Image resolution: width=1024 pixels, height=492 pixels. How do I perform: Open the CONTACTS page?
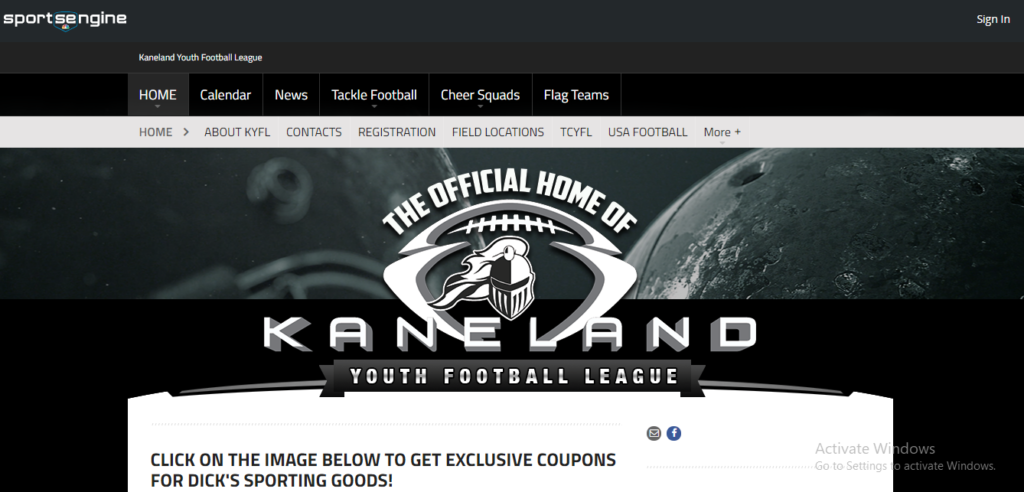click(313, 132)
